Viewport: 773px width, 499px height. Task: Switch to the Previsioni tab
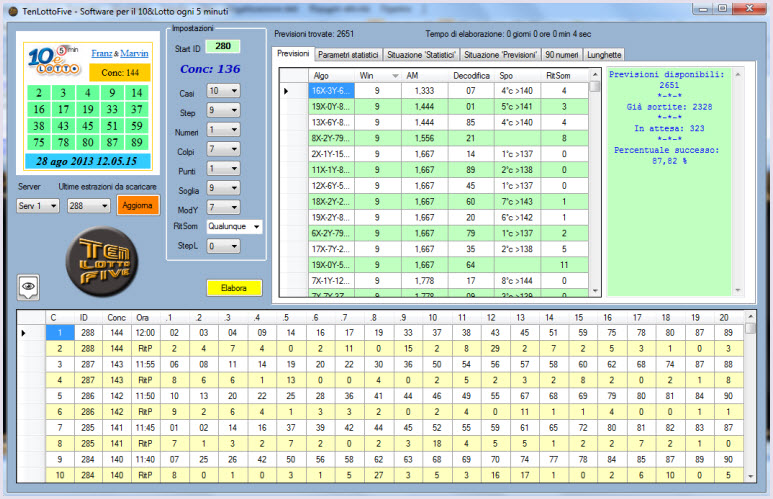293,54
